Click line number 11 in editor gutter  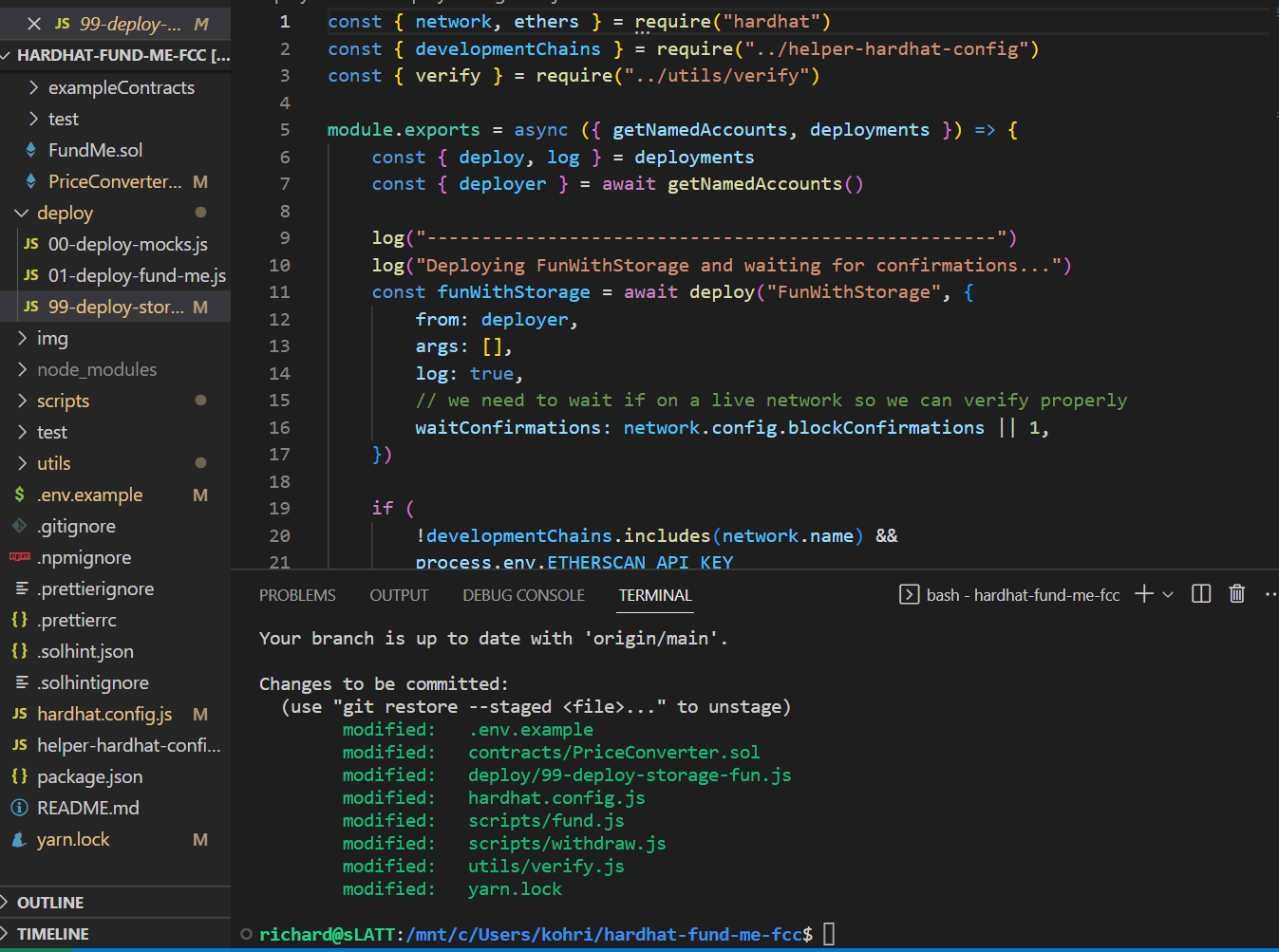click(x=279, y=292)
